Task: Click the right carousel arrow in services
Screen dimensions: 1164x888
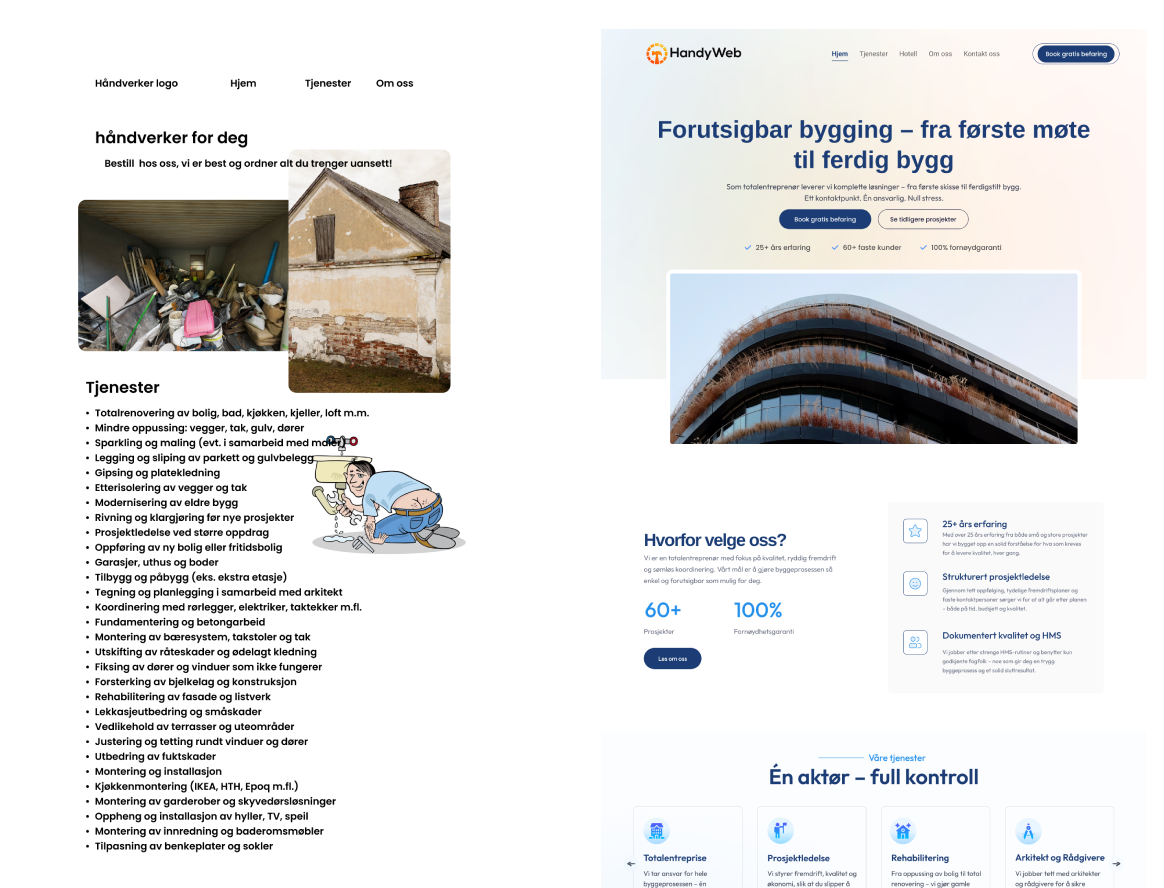Action: (x=1116, y=863)
